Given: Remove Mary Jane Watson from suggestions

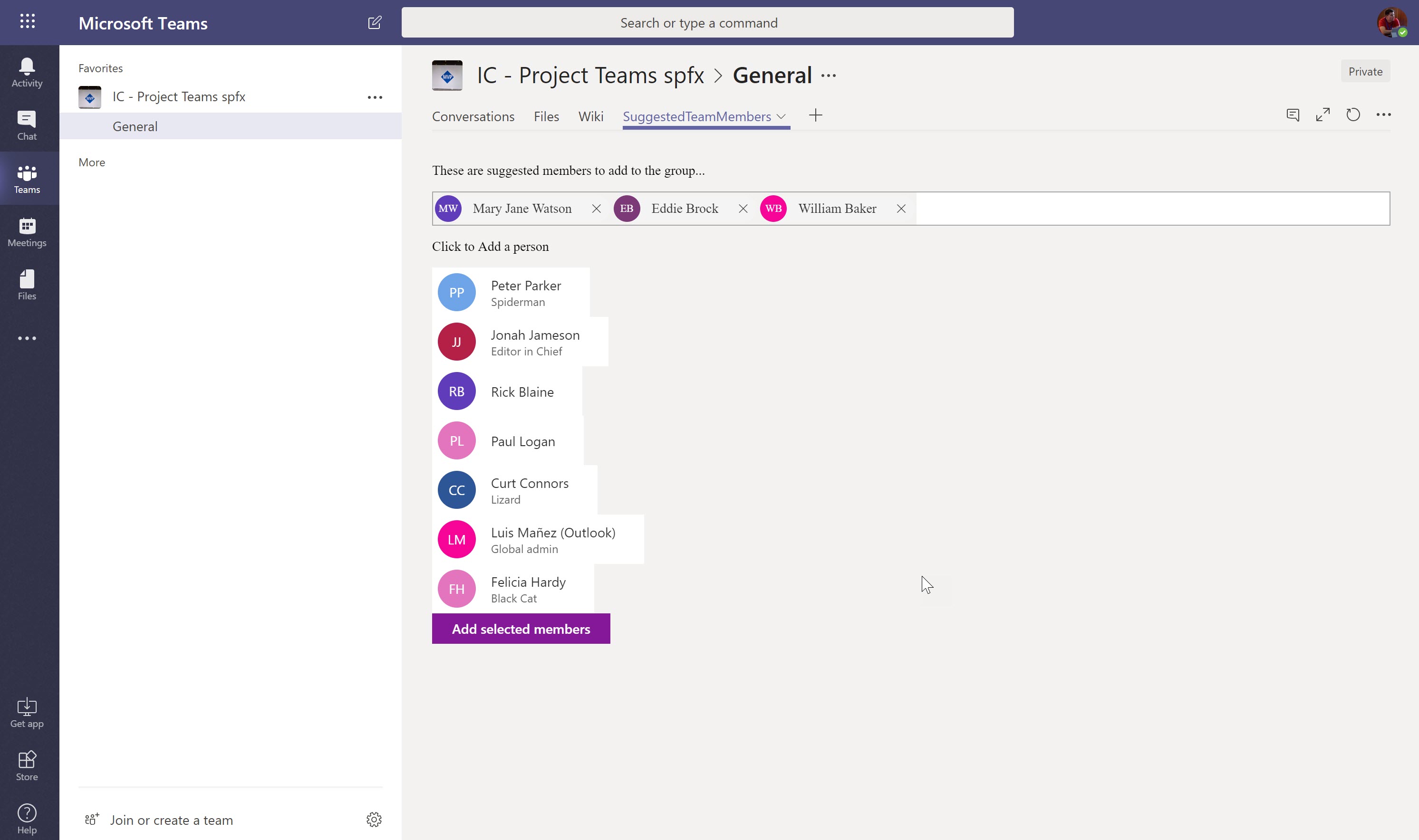Looking at the screenshot, I should point(596,208).
